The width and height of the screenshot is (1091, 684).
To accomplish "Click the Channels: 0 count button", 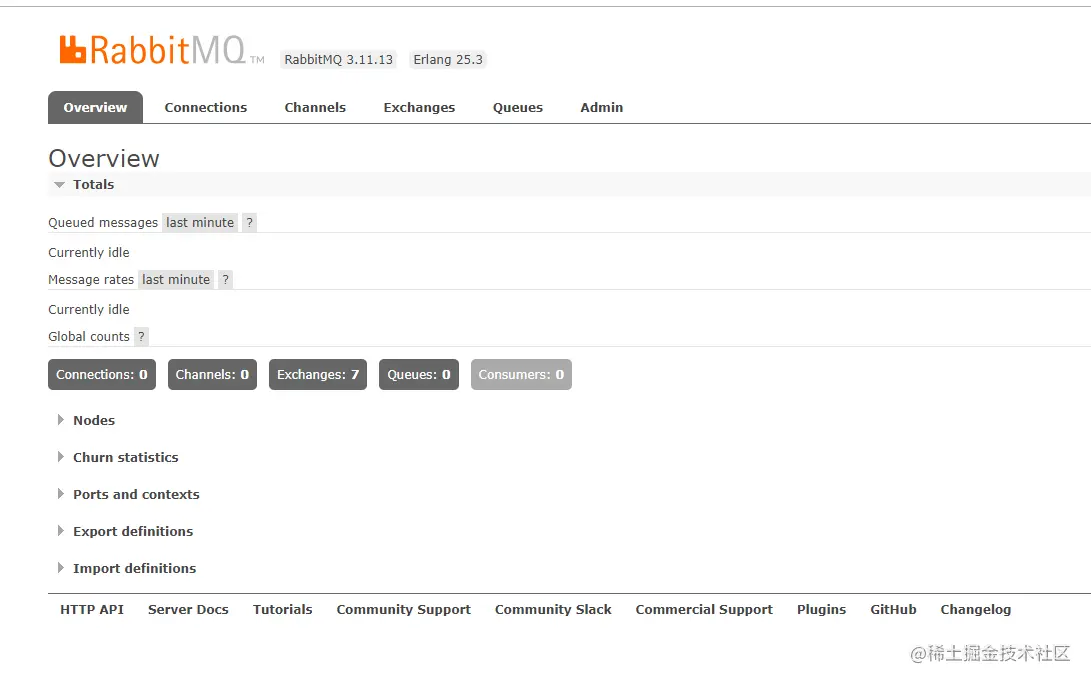I will [212, 374].
